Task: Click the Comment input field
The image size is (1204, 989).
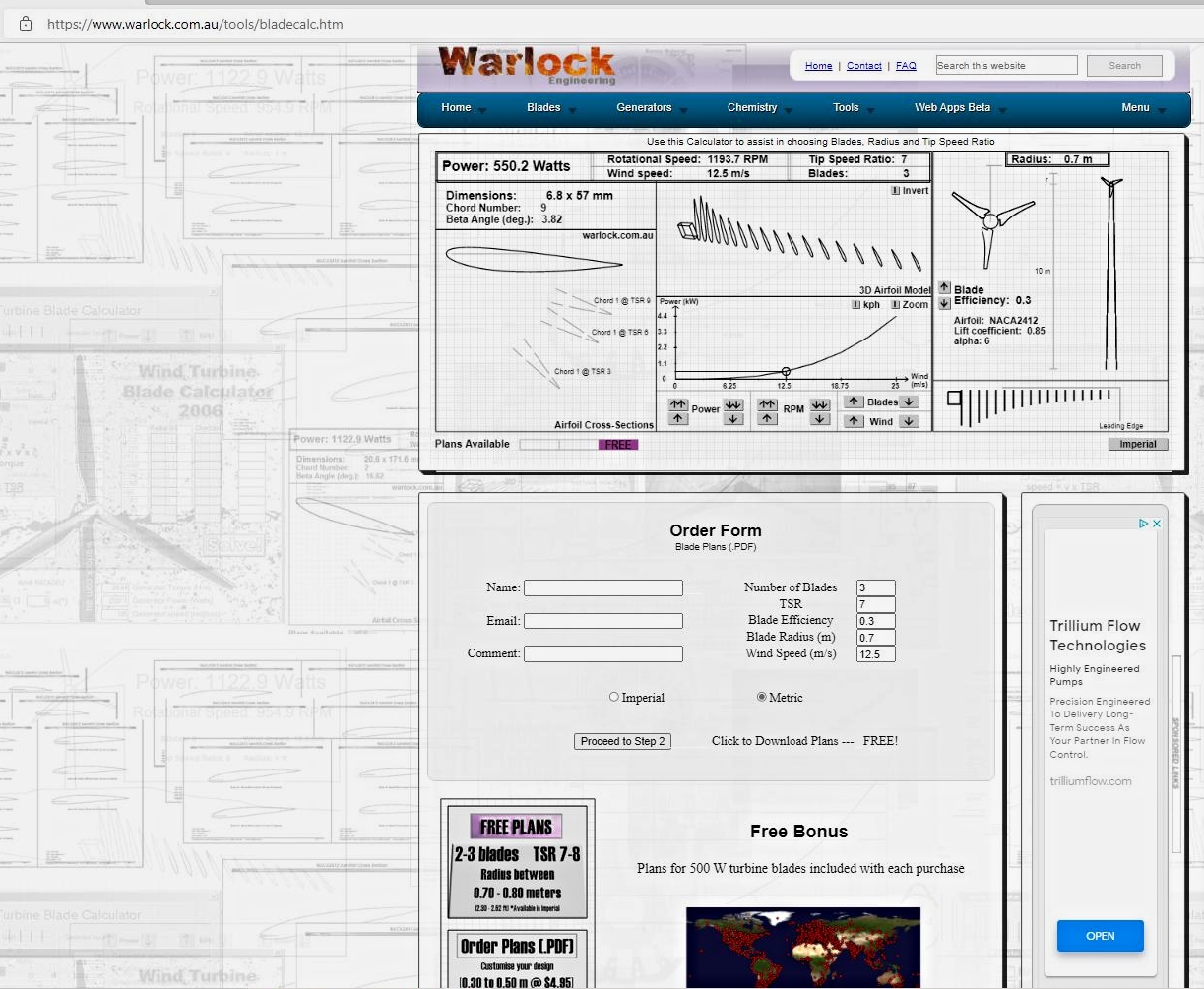Action: 603,653
